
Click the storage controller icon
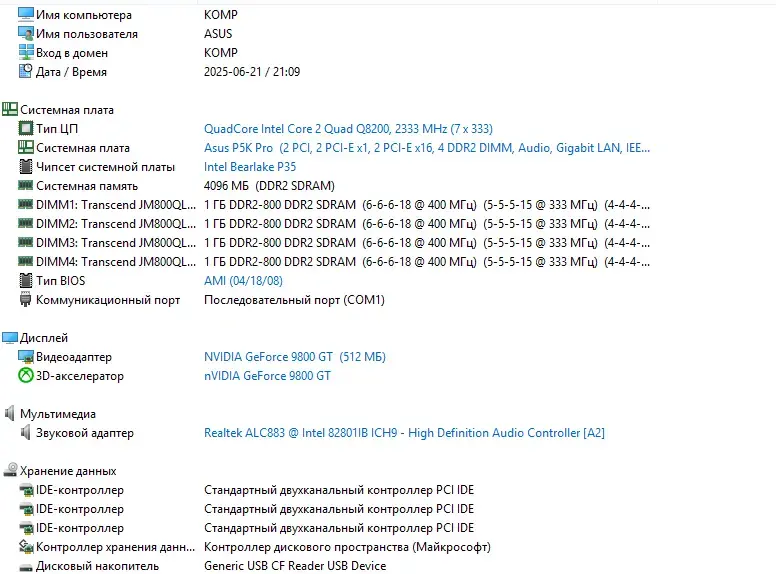[26, 546]
